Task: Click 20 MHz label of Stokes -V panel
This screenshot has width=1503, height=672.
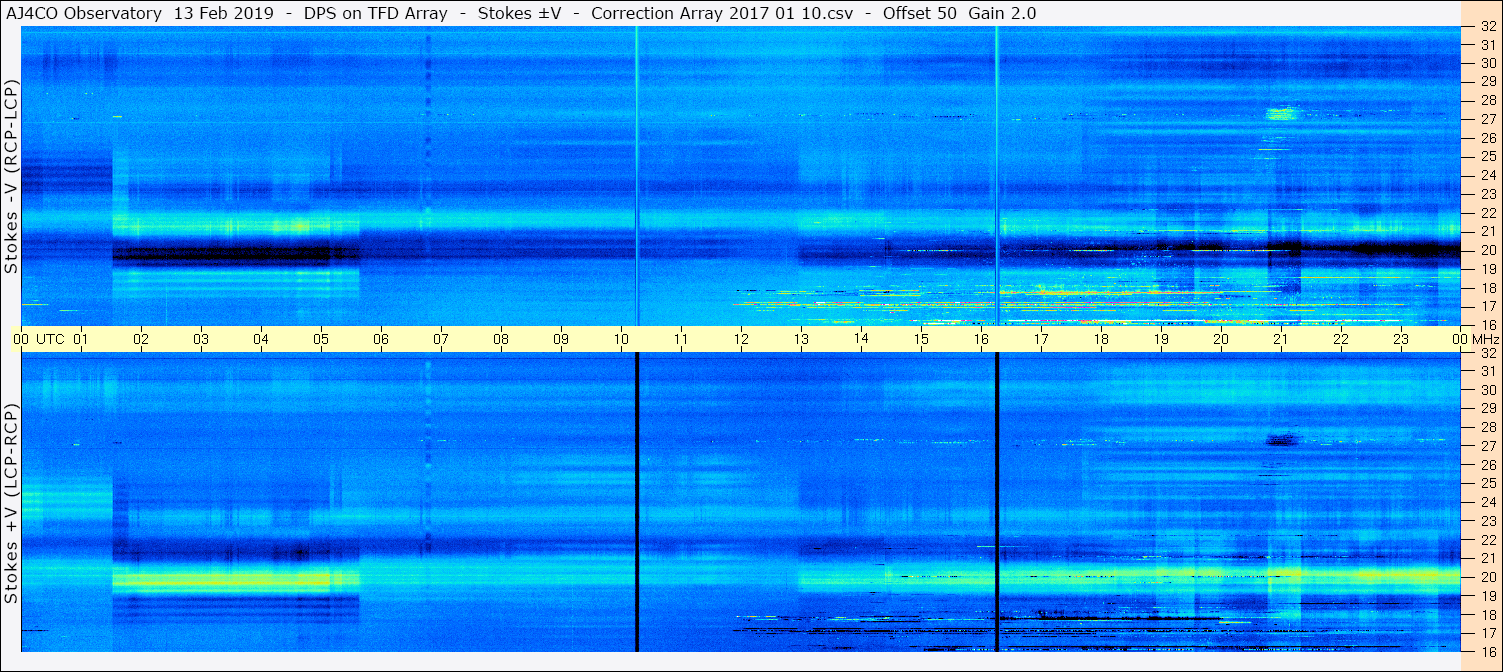Action: coord(1488,250)
